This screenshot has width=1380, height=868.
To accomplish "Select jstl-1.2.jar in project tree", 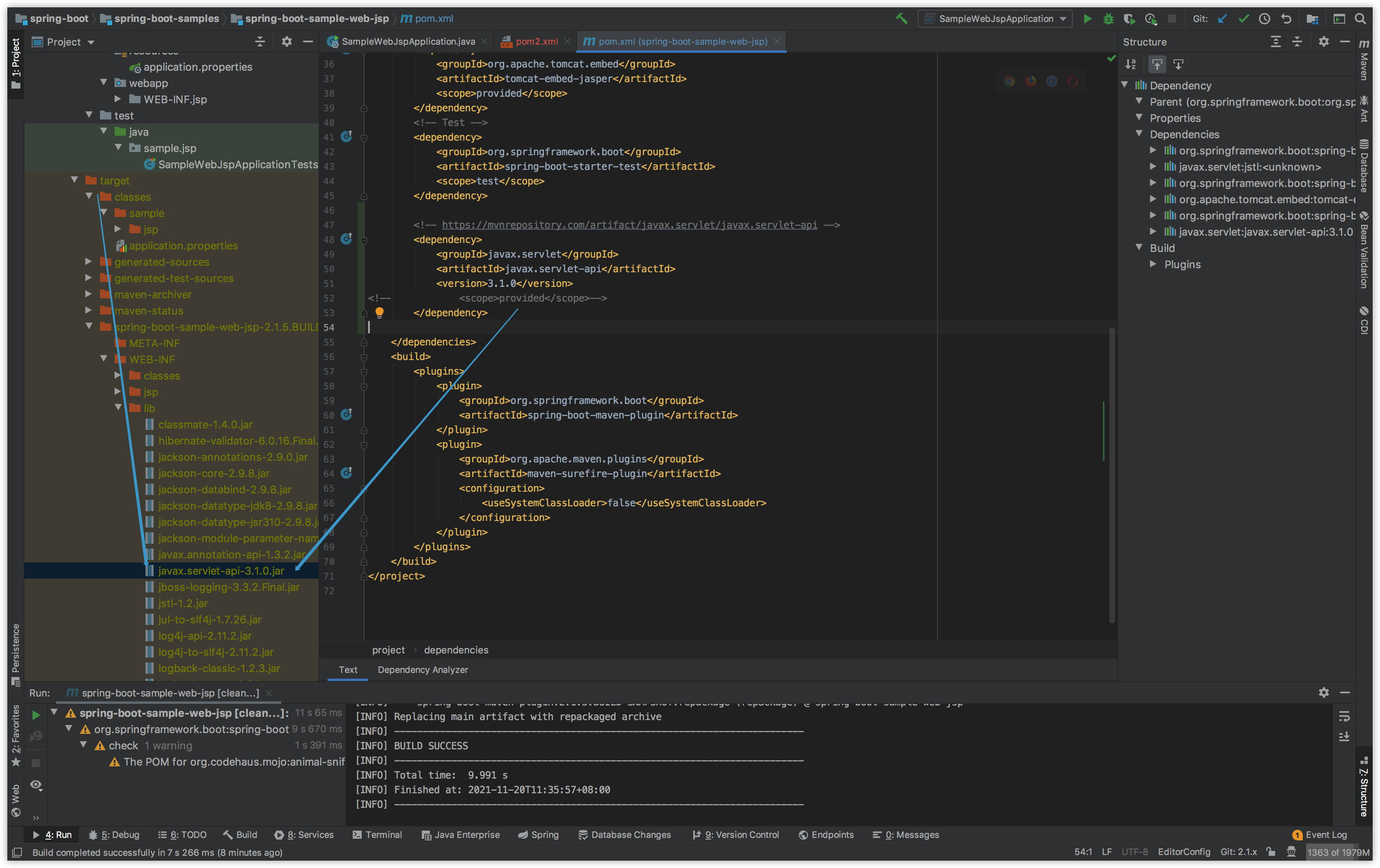I will click(x=183, y=603).
